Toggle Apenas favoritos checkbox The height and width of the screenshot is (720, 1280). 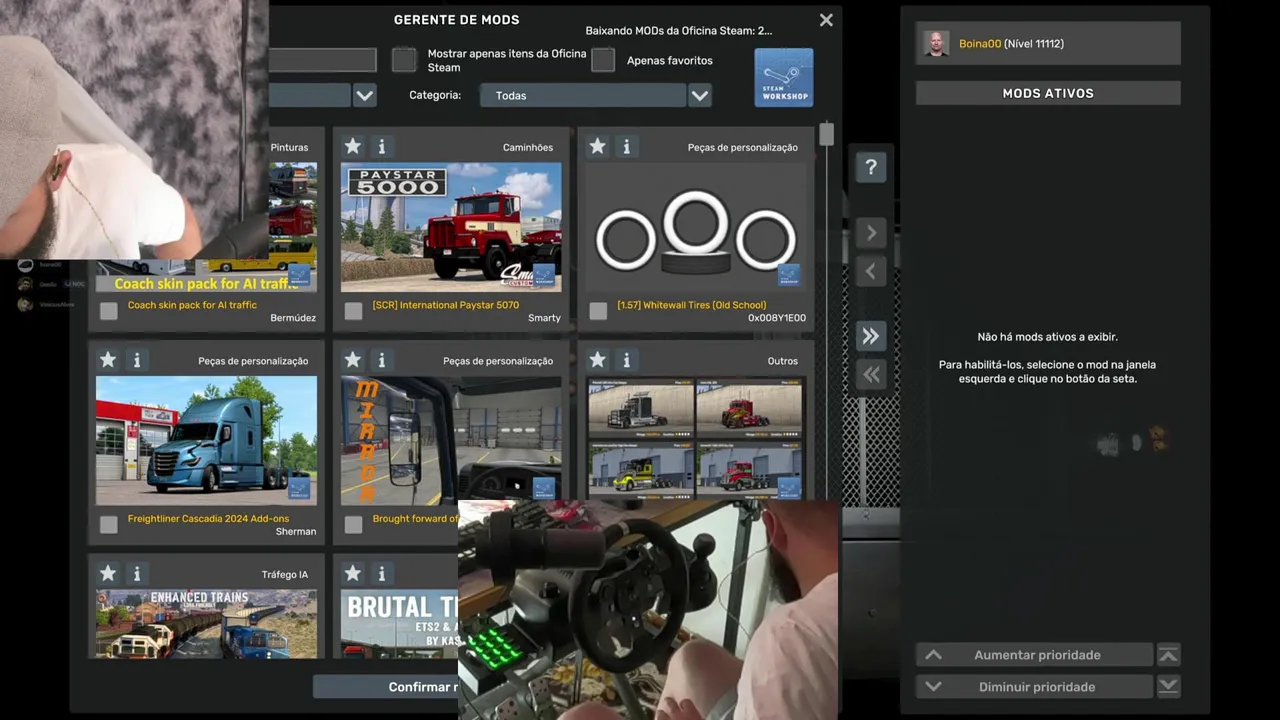click(603, 60)
